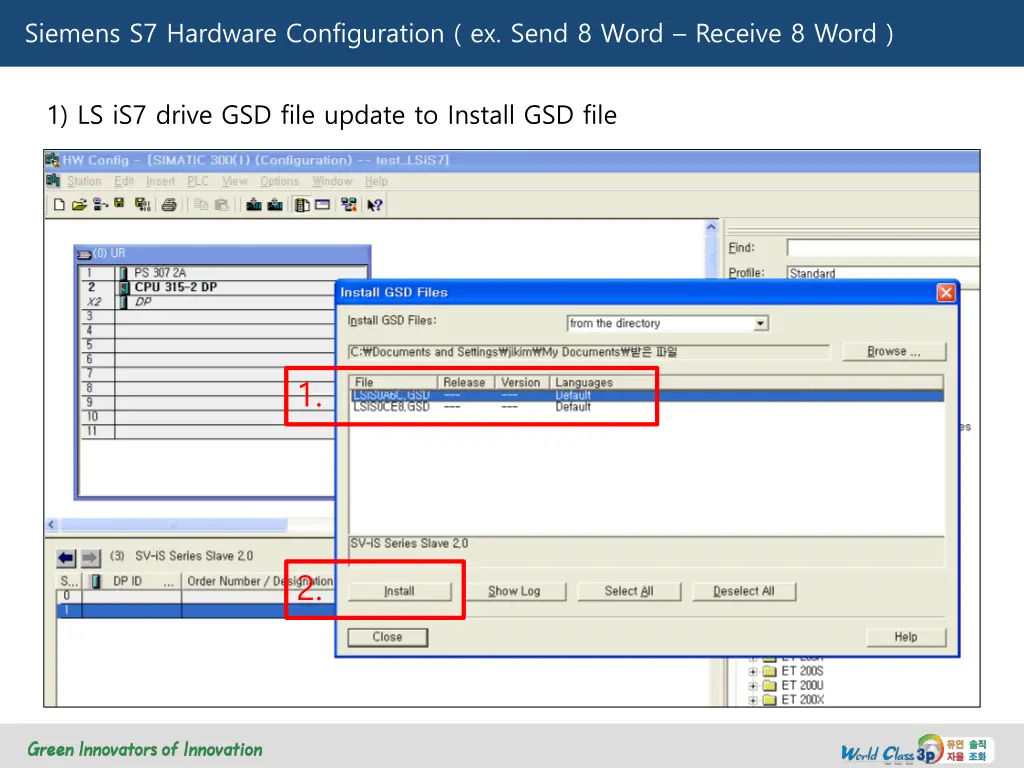The height and width of the screenshot is (768, 1024).
Task: Open the Help menu
Action: [376, 182]
